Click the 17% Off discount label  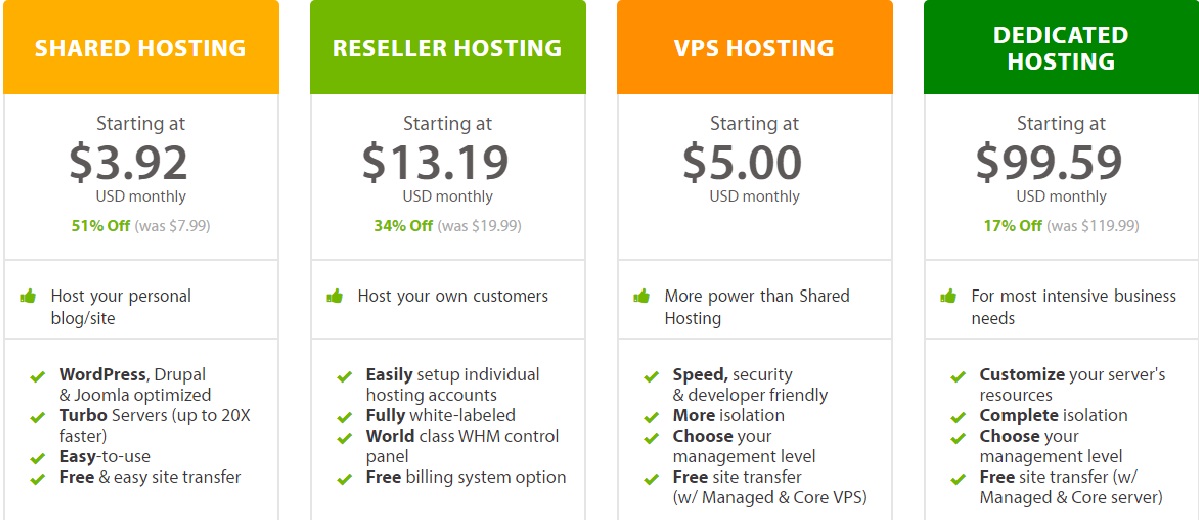[x=1013, y=226]
